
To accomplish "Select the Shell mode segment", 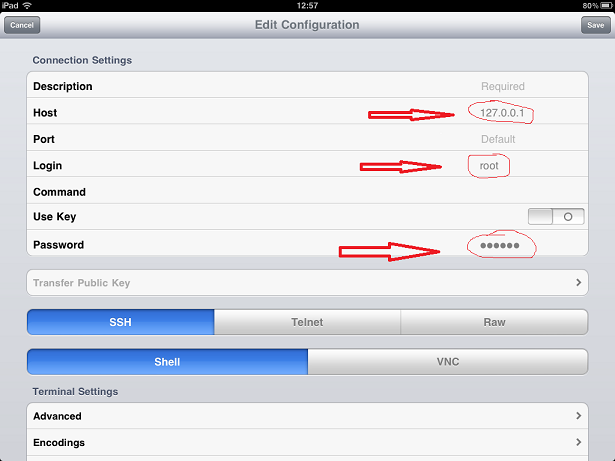I will tap(167, 362).
